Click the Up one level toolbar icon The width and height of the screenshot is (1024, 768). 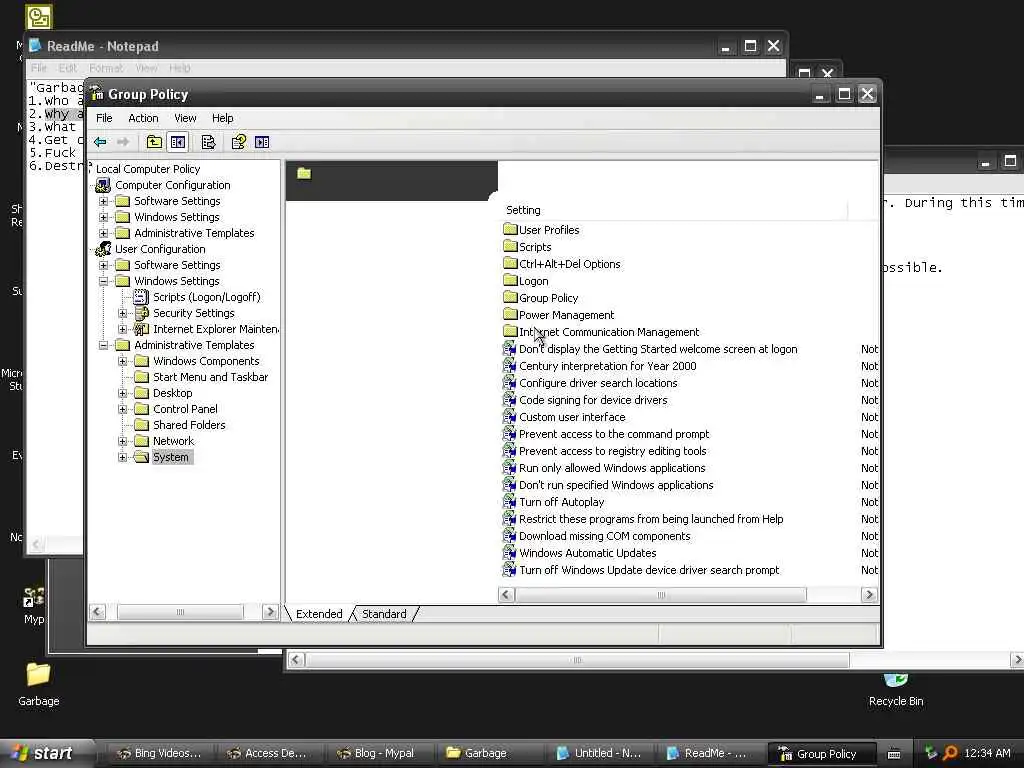click(x=154, y=142)
